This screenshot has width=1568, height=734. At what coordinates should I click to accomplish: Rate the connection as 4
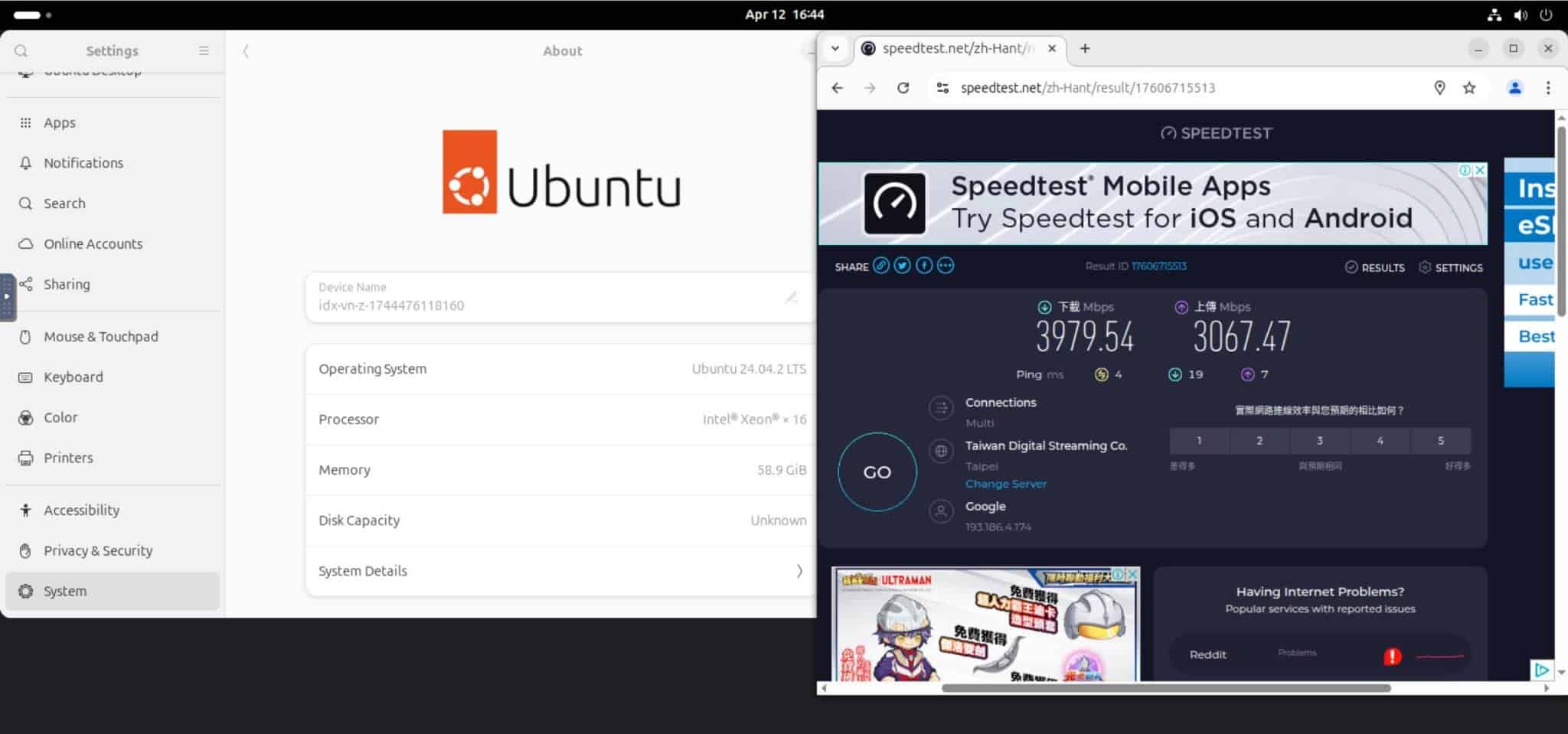pos(1380,441)
